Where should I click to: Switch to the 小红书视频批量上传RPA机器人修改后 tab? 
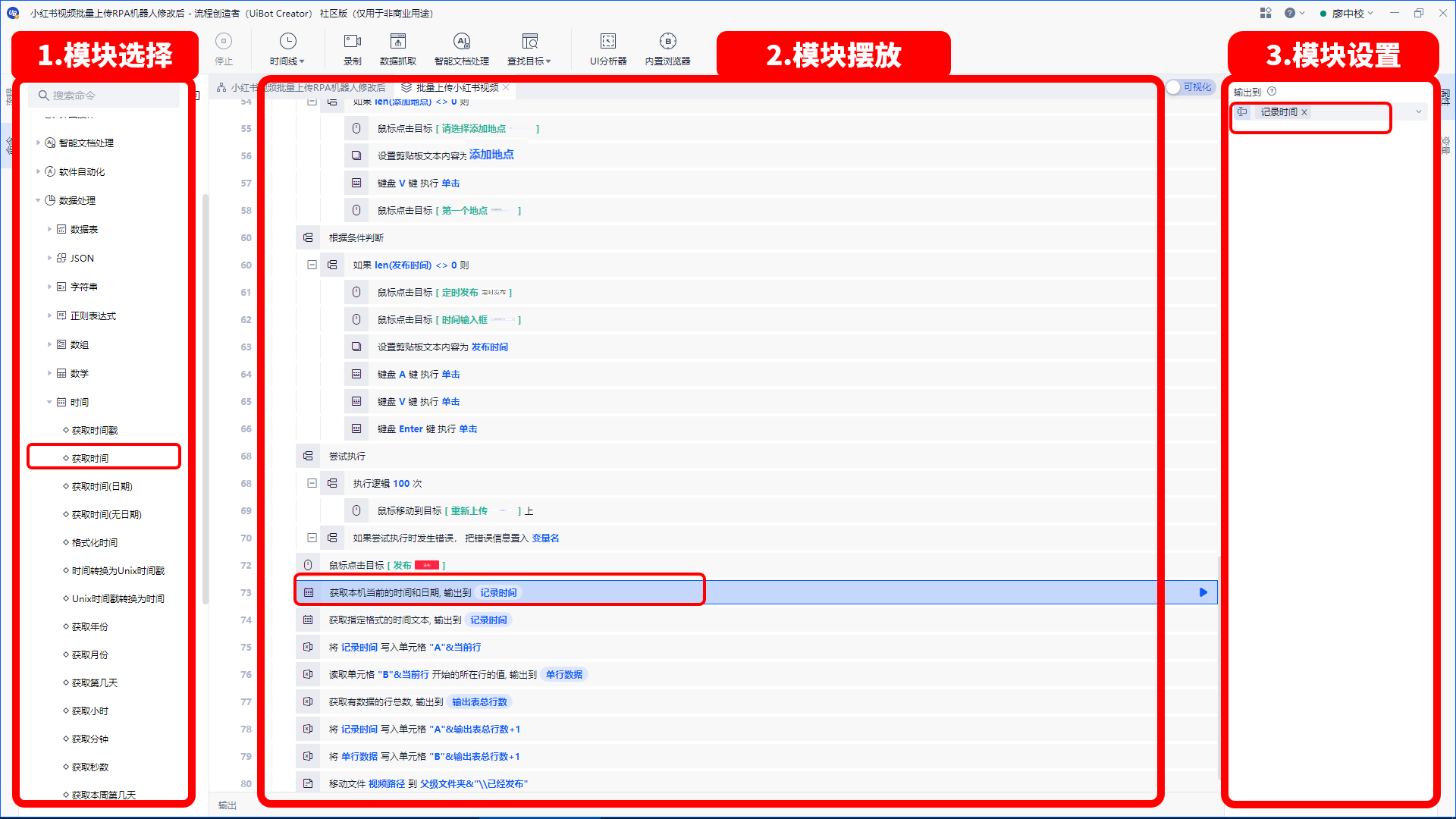[x=308, y=87]
